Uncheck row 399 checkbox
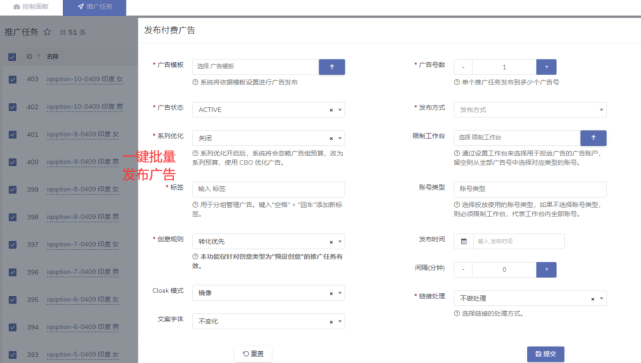The width and height of the screenshot is (641, 363). point(13,190)
